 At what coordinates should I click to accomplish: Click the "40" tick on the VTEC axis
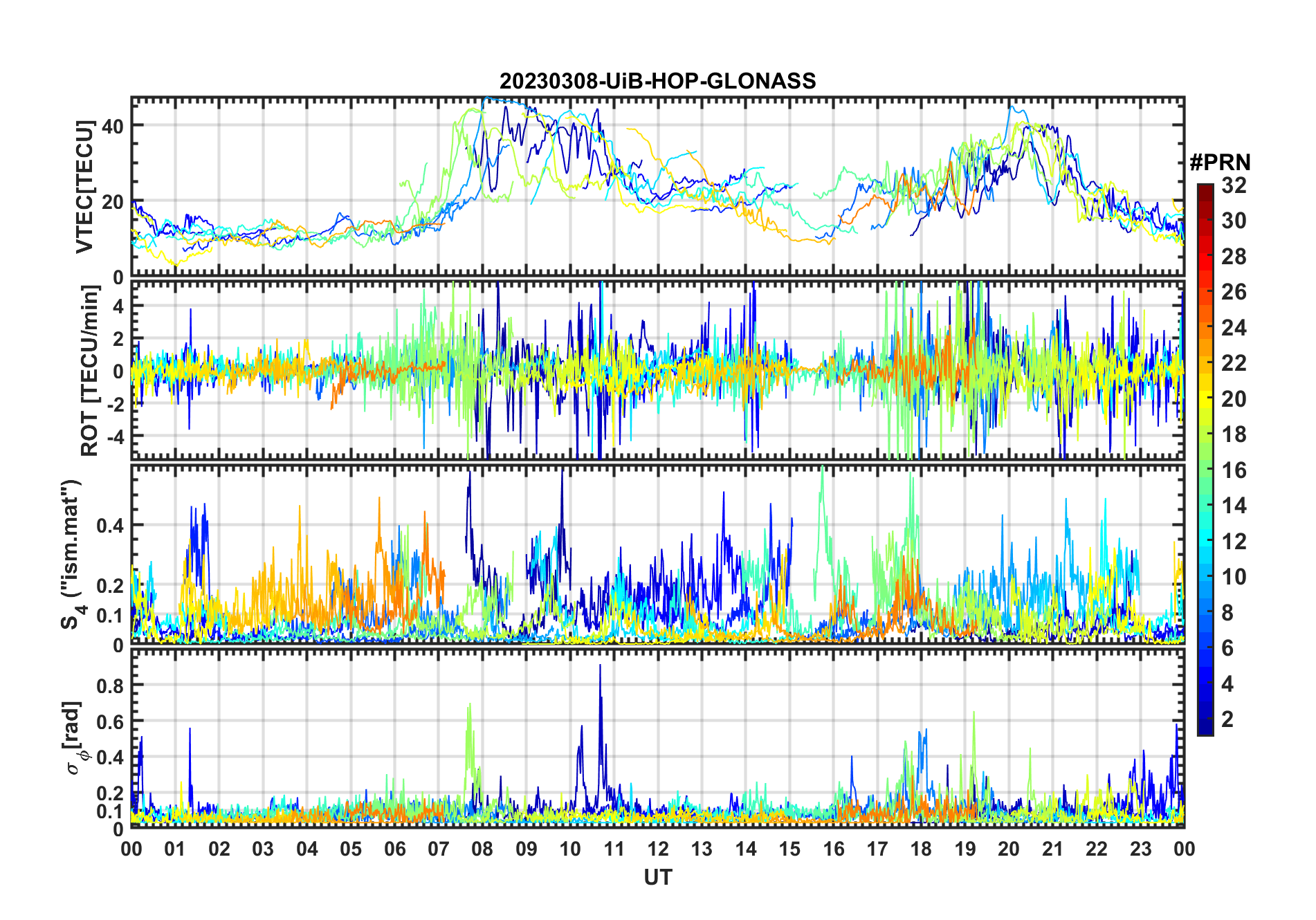click(x=113, y=126)
